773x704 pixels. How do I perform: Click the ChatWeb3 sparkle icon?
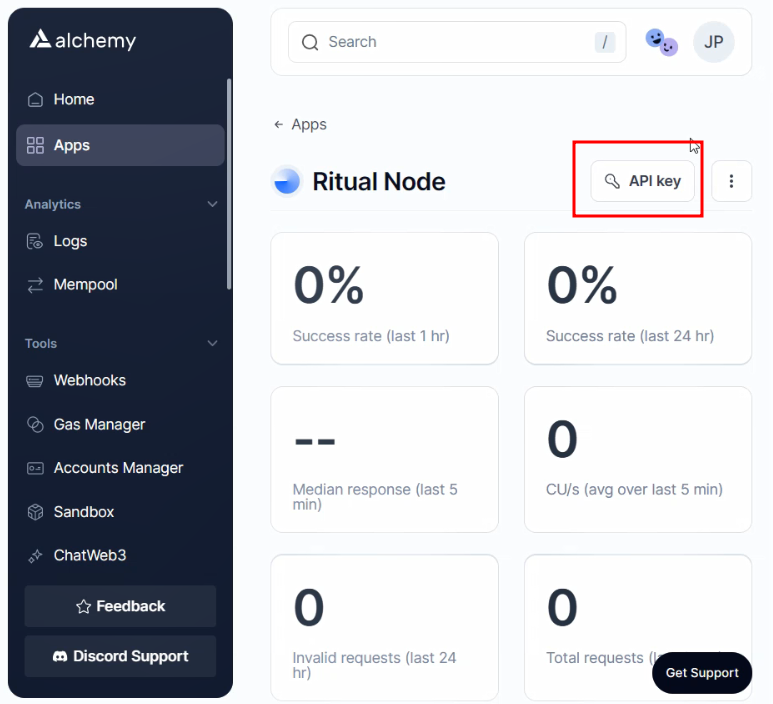point(35,556)
